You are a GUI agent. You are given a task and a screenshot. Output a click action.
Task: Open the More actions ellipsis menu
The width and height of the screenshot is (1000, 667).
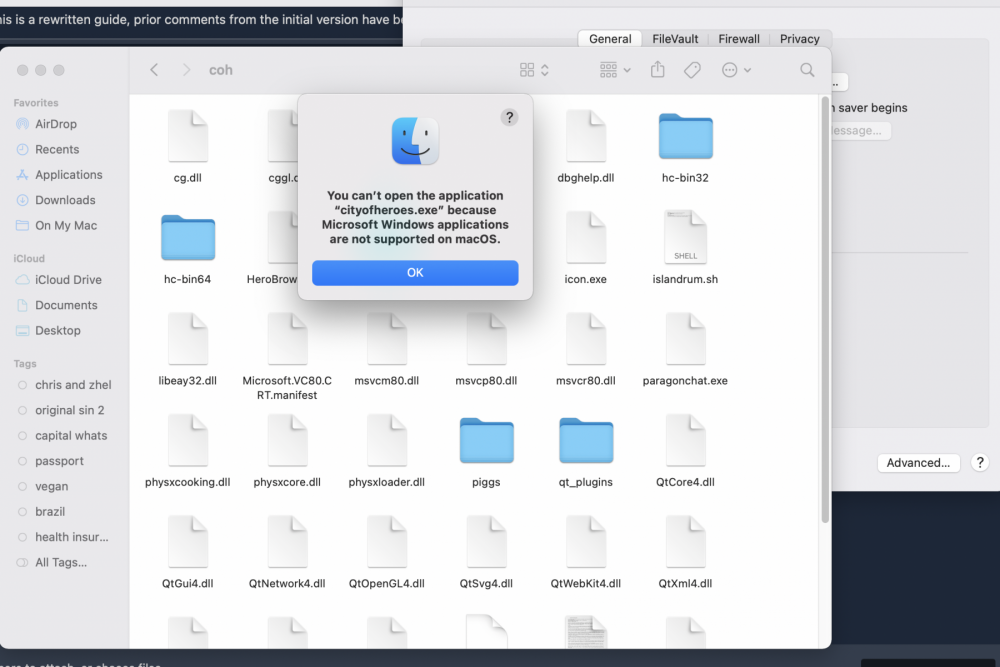coord(736,70)
